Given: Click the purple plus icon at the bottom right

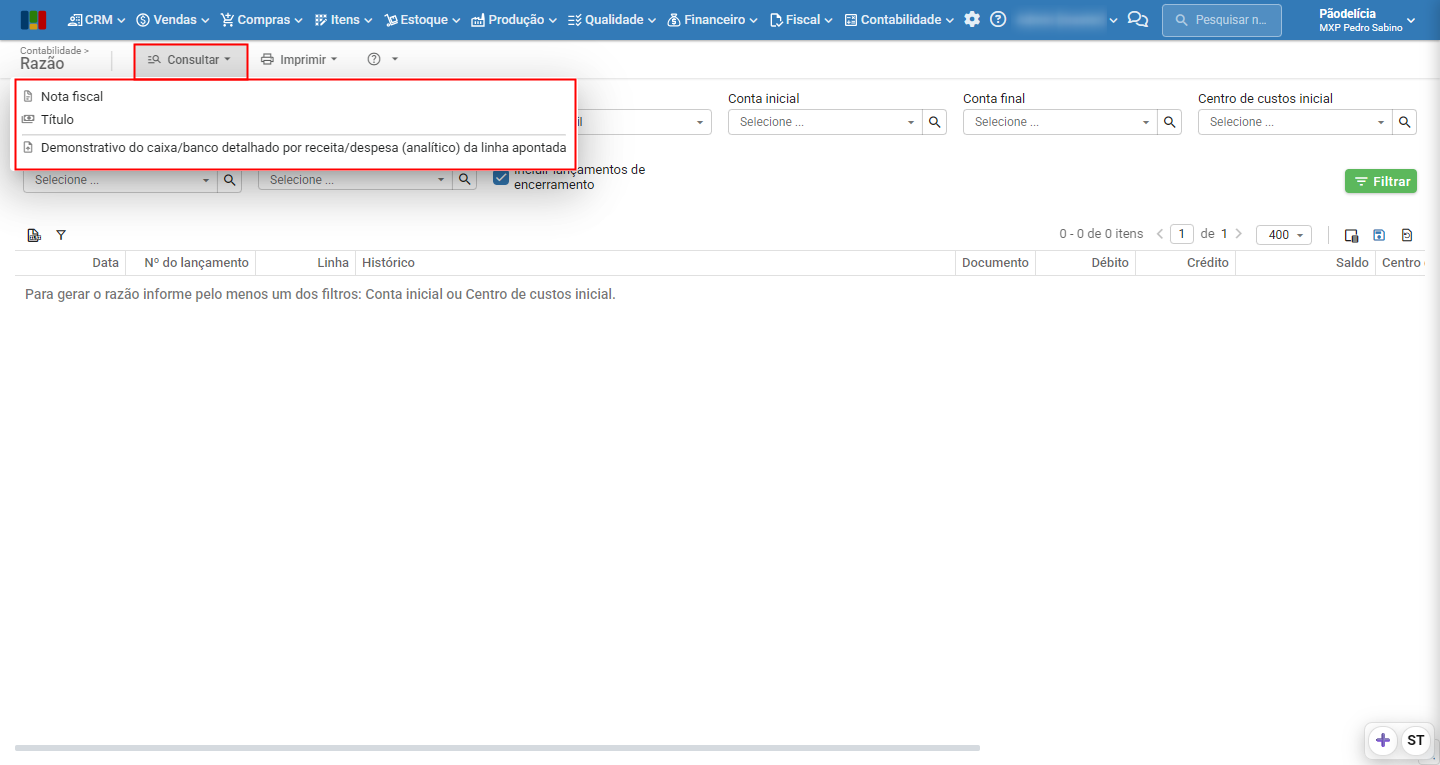Looking at the screenshot, I should click(1383, 741).
